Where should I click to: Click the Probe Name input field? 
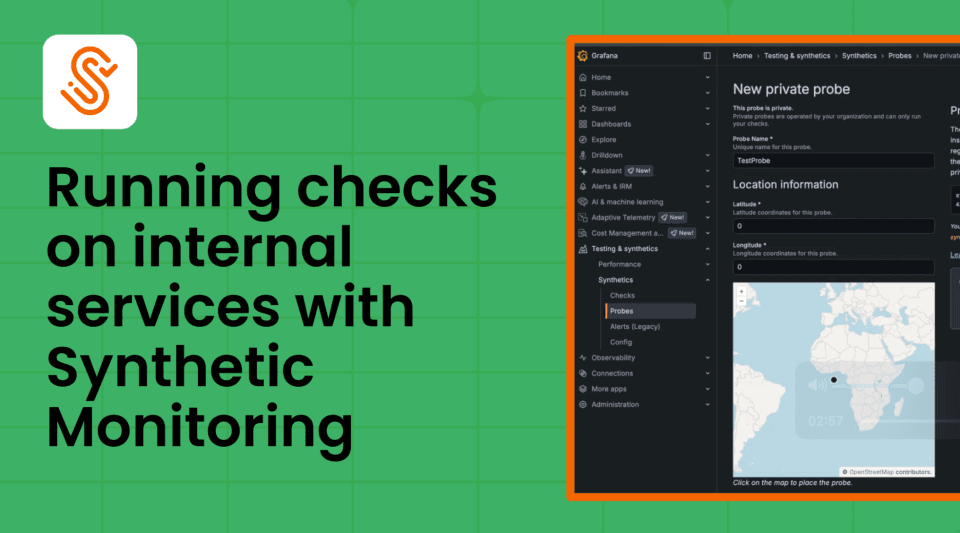(833, 161)
